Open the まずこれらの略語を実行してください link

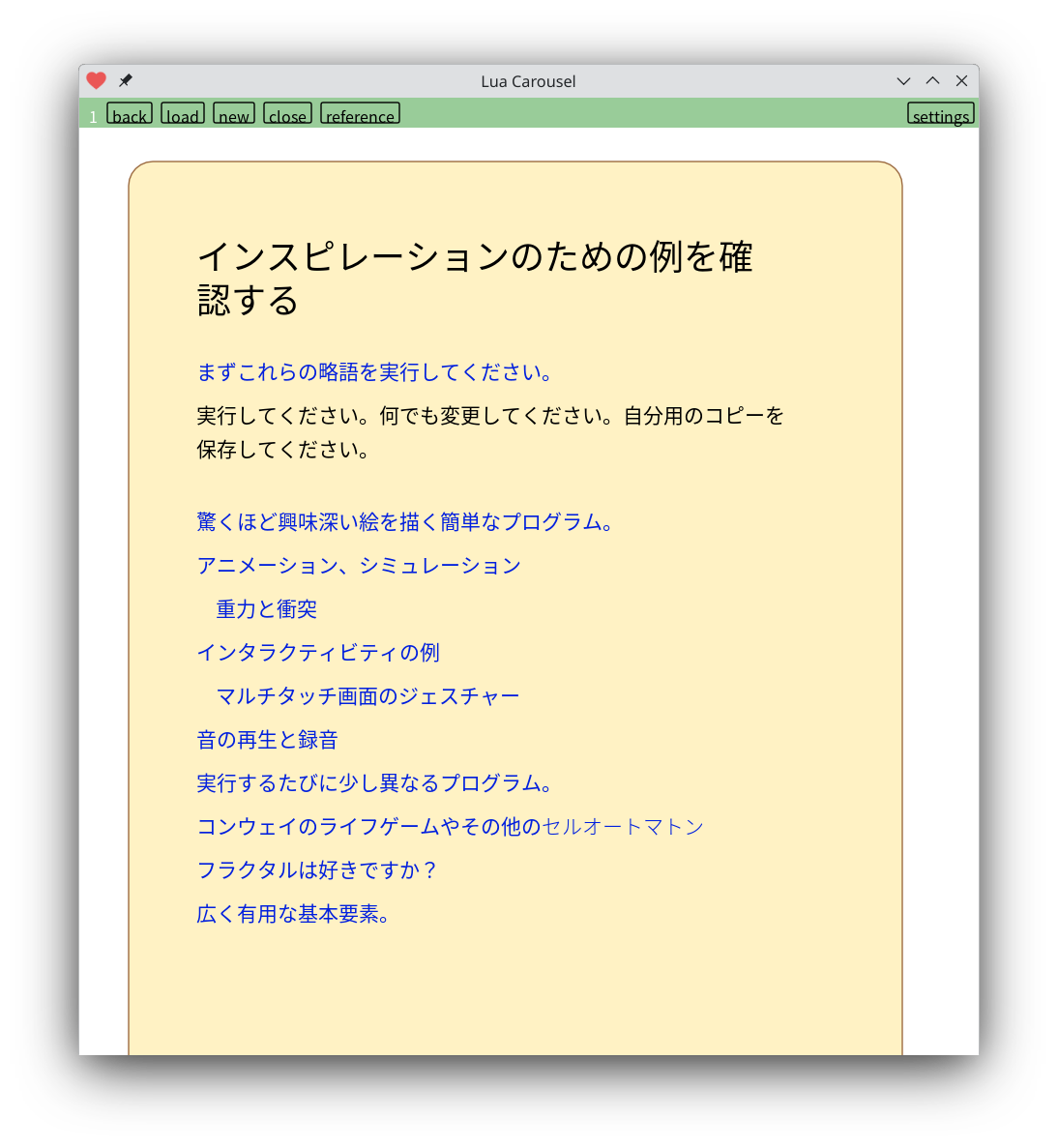tap(375, 372)
